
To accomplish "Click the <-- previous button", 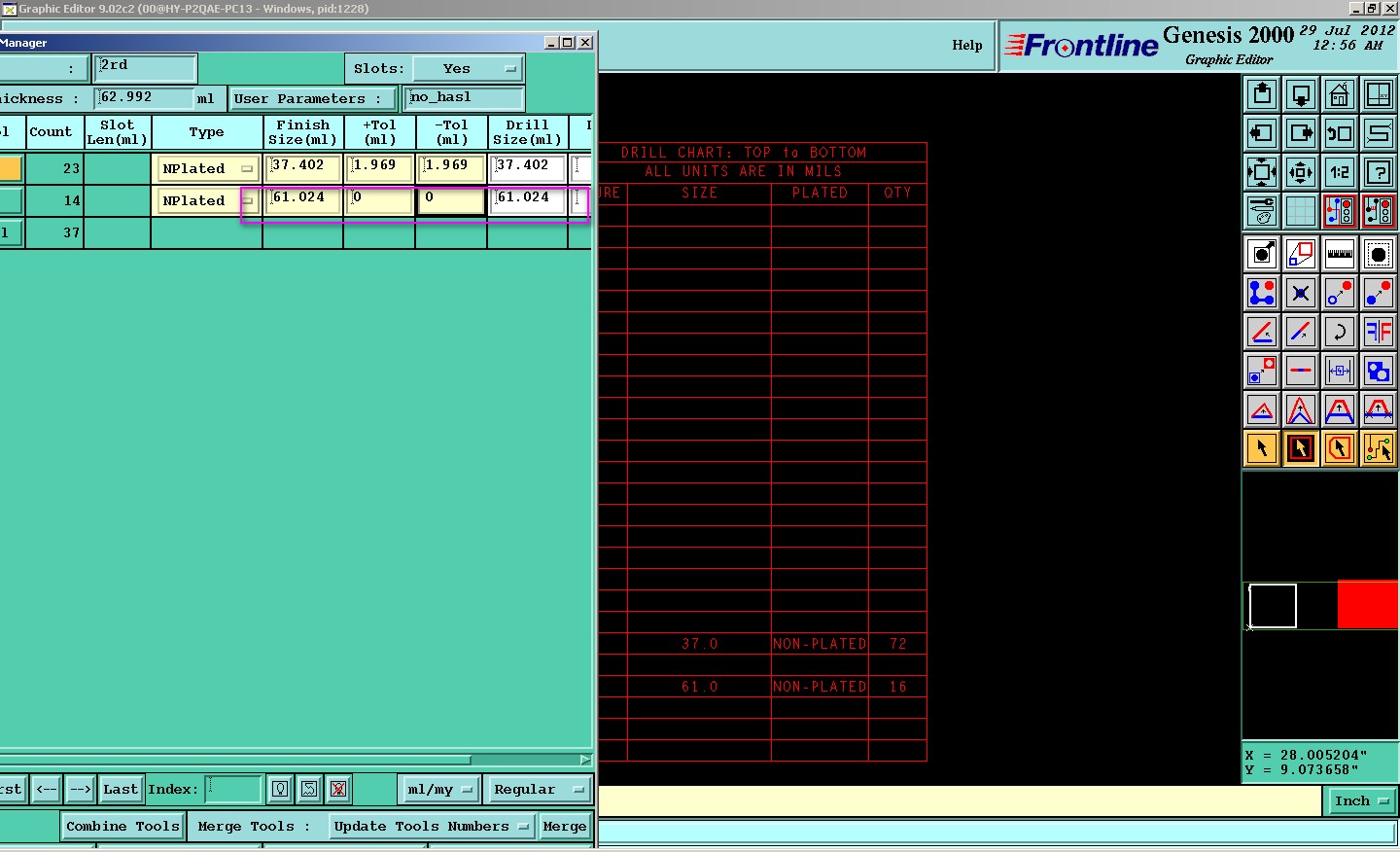I will click(x=47, y=789).
